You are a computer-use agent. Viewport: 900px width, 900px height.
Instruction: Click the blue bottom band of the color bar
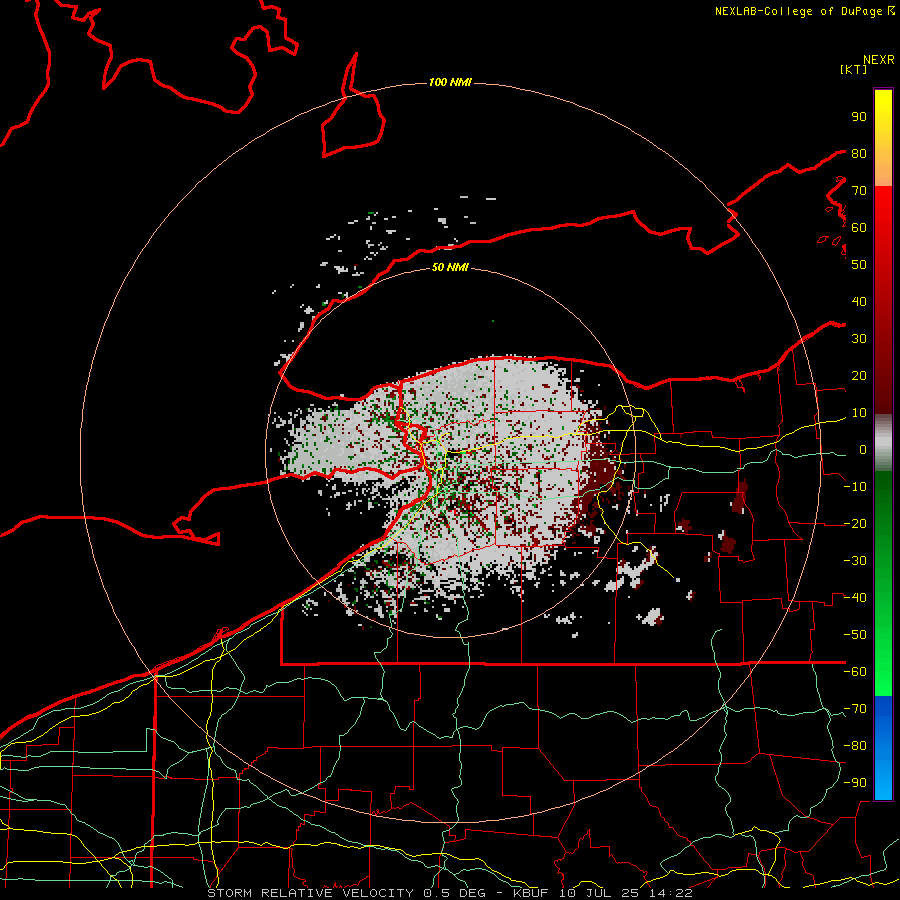pos(883,748)
